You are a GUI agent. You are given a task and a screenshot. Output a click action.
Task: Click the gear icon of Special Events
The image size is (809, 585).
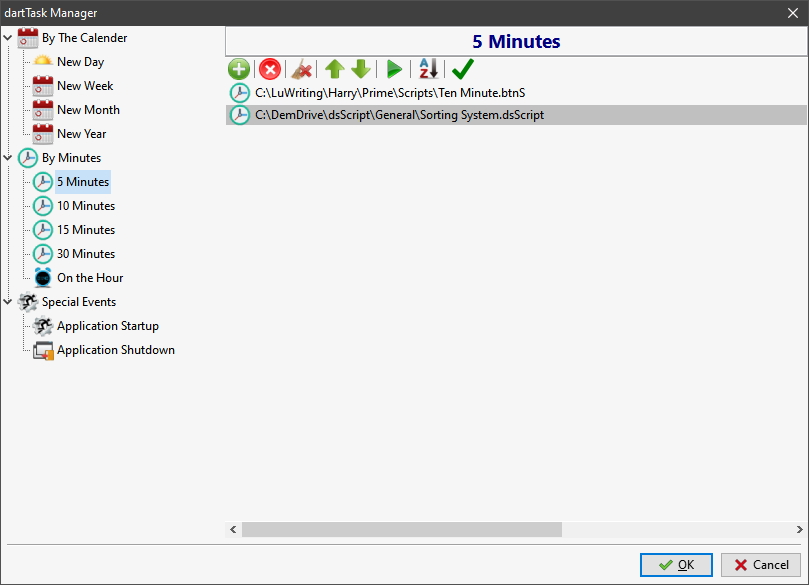coord(28,302)
